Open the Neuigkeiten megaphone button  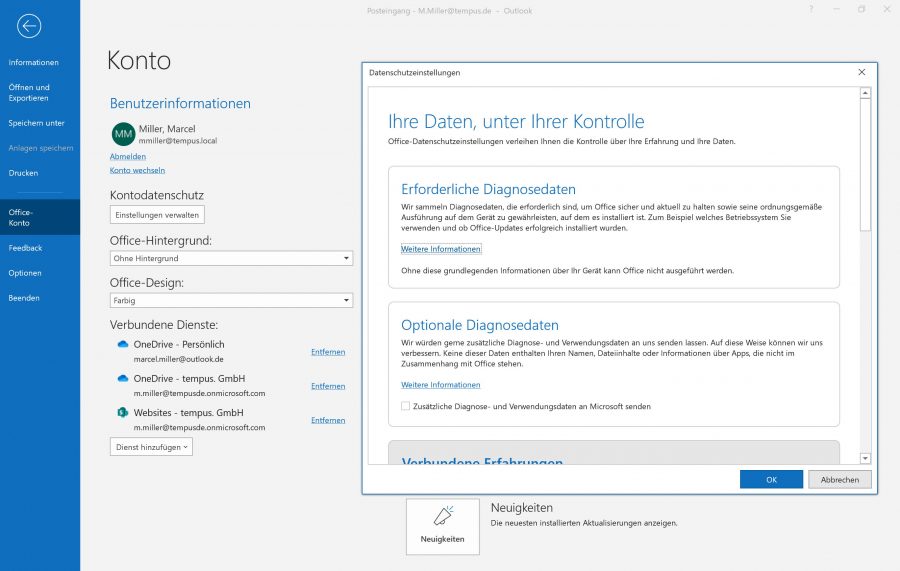(443, 526)
